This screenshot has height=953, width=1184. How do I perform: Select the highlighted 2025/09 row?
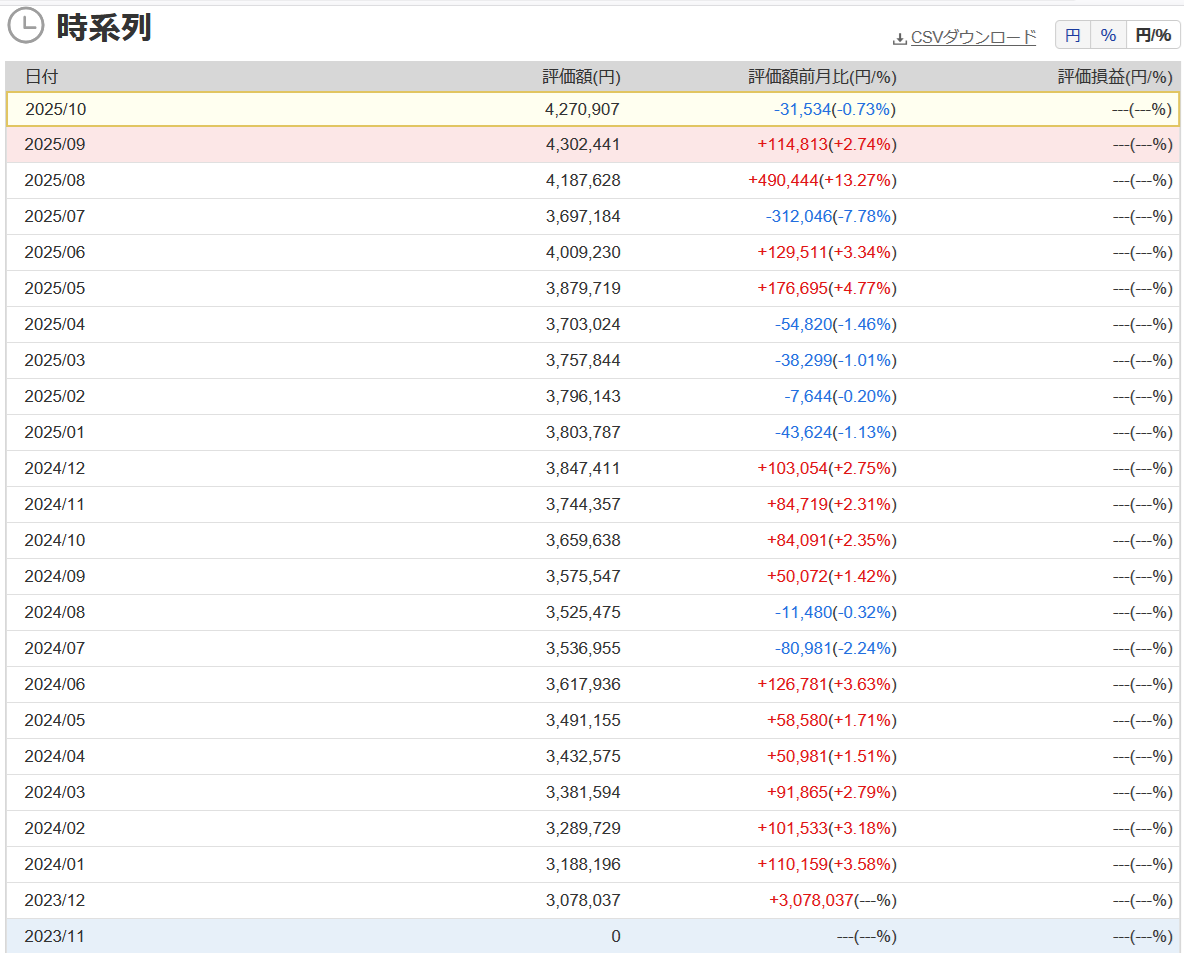(592, 145)
